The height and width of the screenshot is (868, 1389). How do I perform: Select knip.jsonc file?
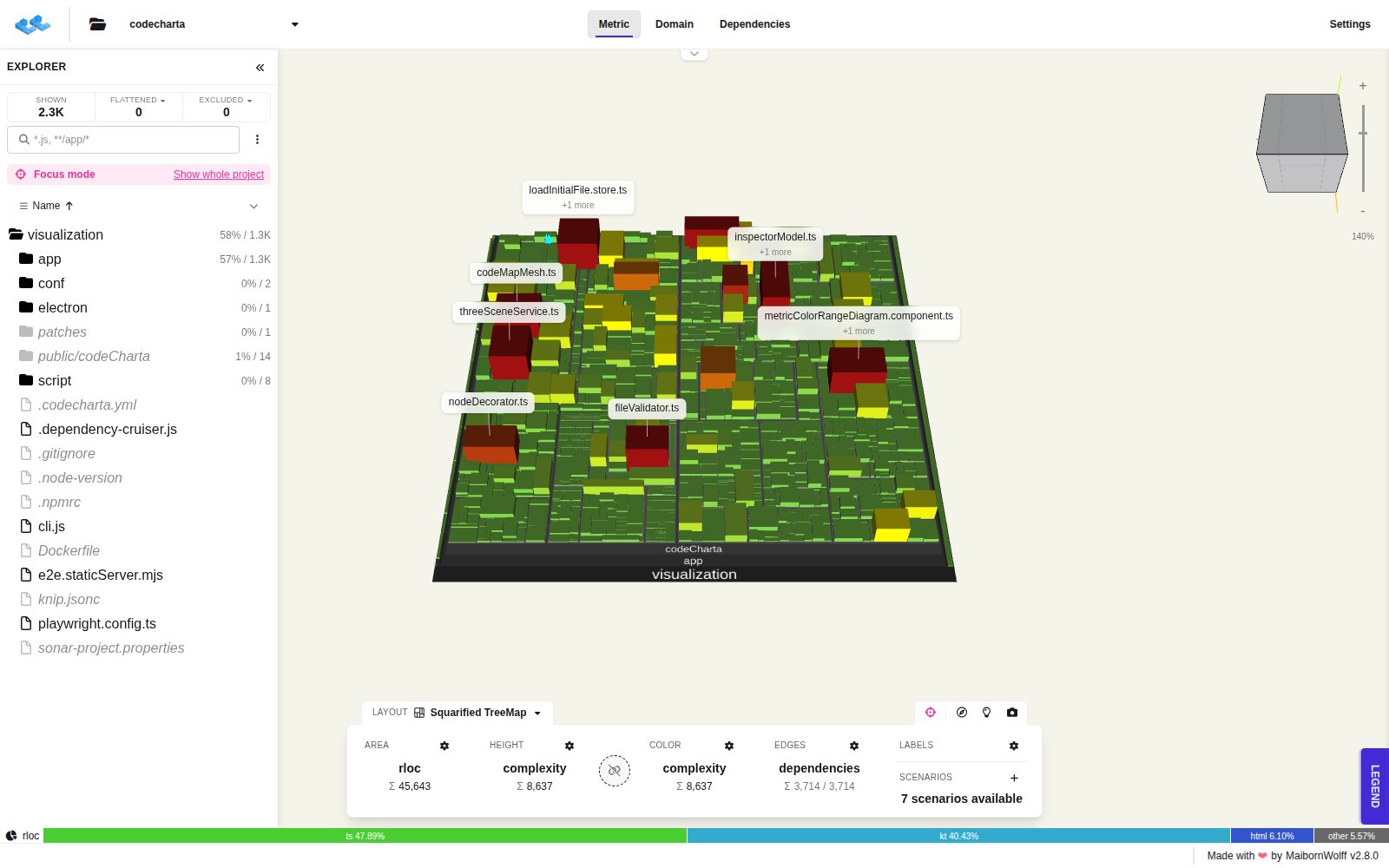pyautogui.click(x=139, y=599)
